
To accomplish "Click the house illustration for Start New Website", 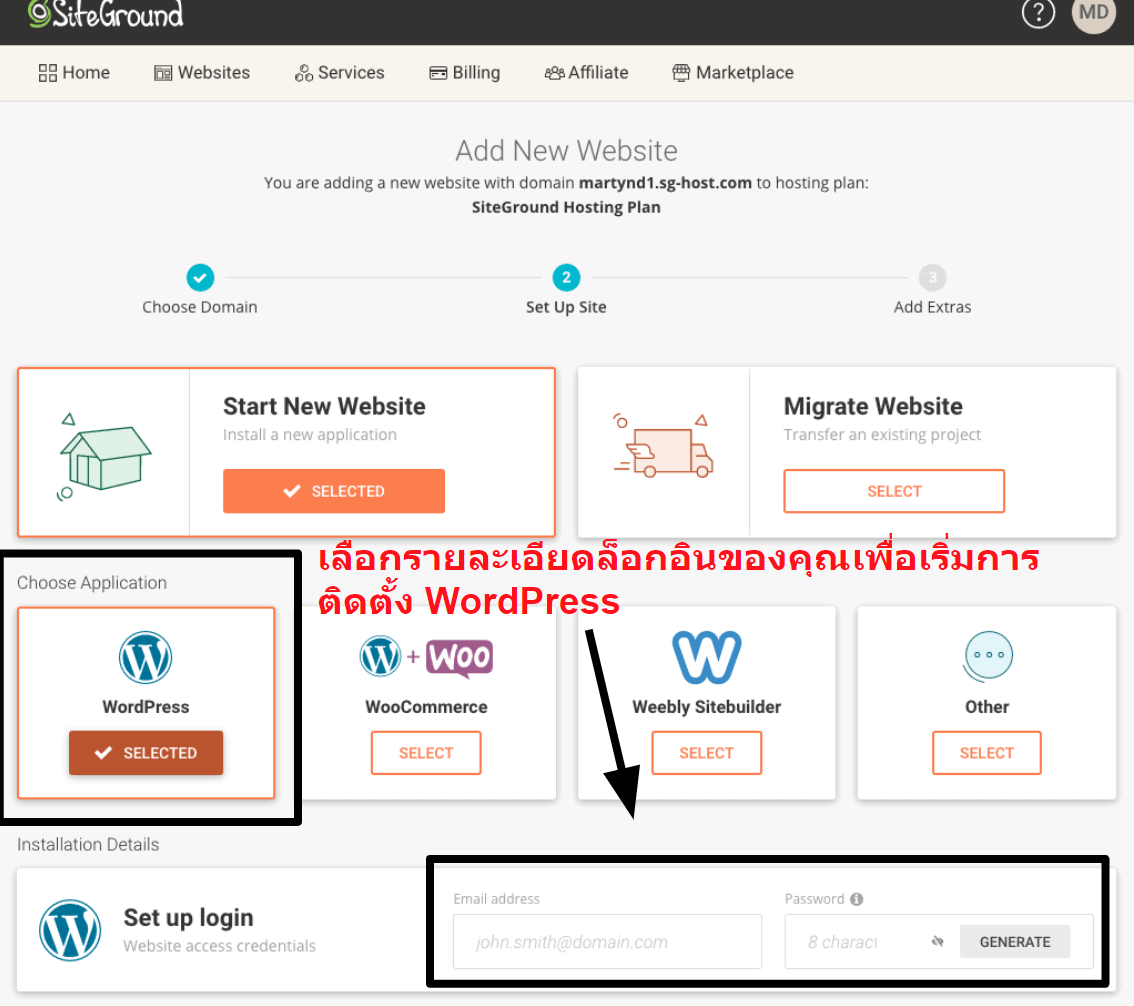I will (103, 456).
